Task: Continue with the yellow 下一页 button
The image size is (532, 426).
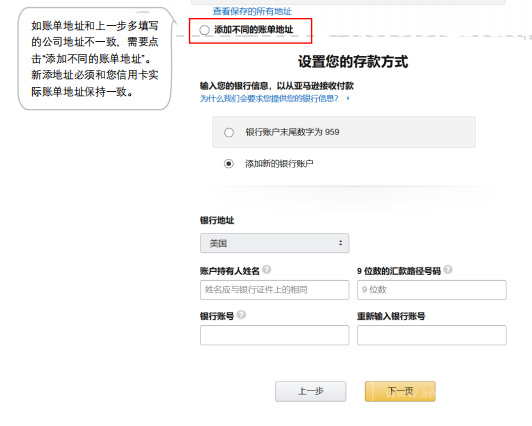Action: (400, 391)
